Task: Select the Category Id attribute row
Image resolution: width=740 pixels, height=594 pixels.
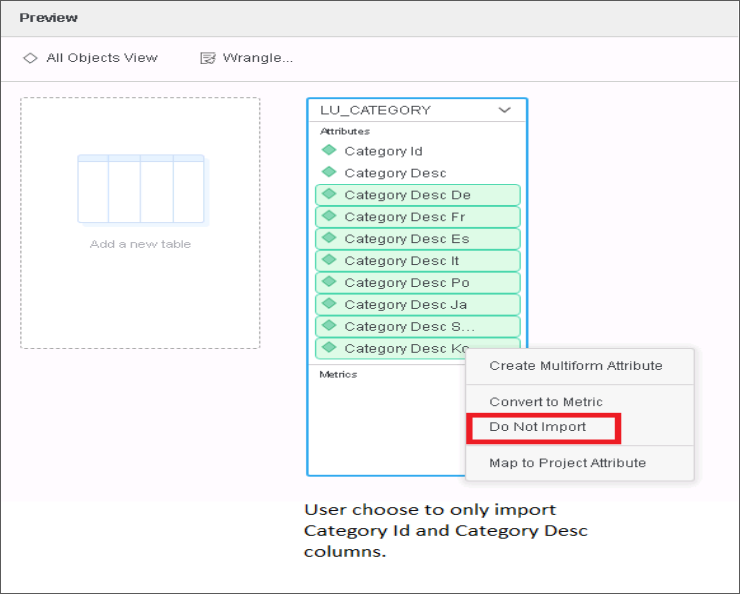Action: point(418,151)
